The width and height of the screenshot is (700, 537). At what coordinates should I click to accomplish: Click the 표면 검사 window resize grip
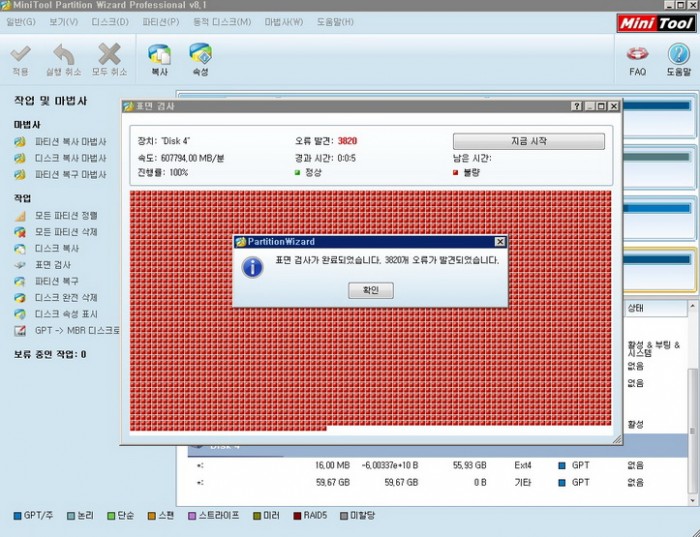pyautogui.click(x=617, y=440)
